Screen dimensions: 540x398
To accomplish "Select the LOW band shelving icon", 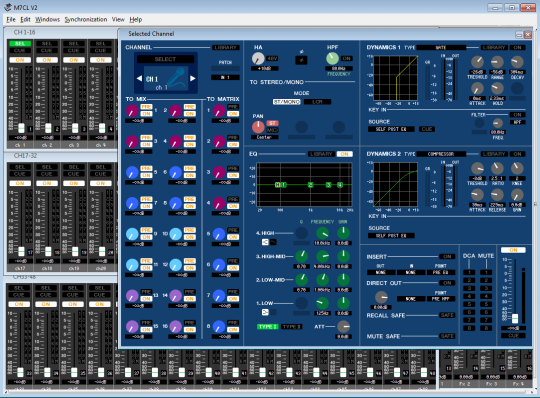I will click(x=265, y=312).
